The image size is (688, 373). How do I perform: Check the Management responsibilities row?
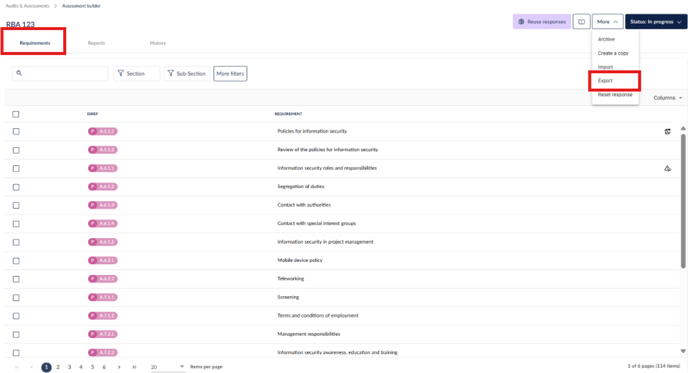16,334
